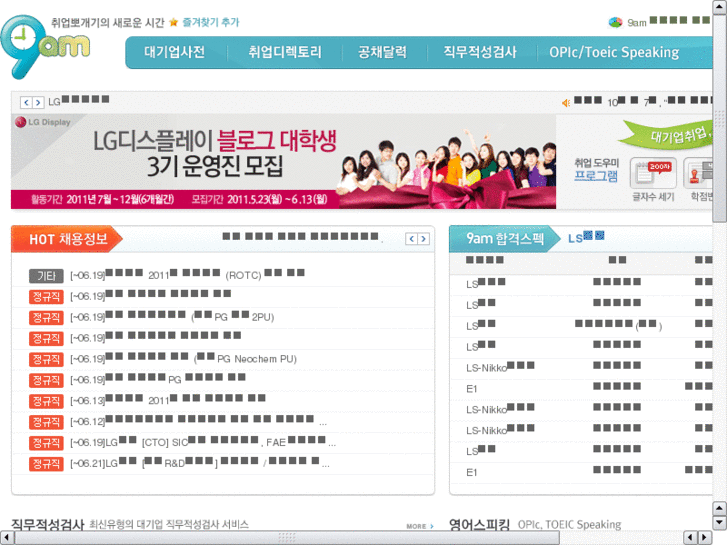The image size is (727, 545).
Task: Click 정규직 tag on LG R&D row
Action: click(x=46, y=464)
